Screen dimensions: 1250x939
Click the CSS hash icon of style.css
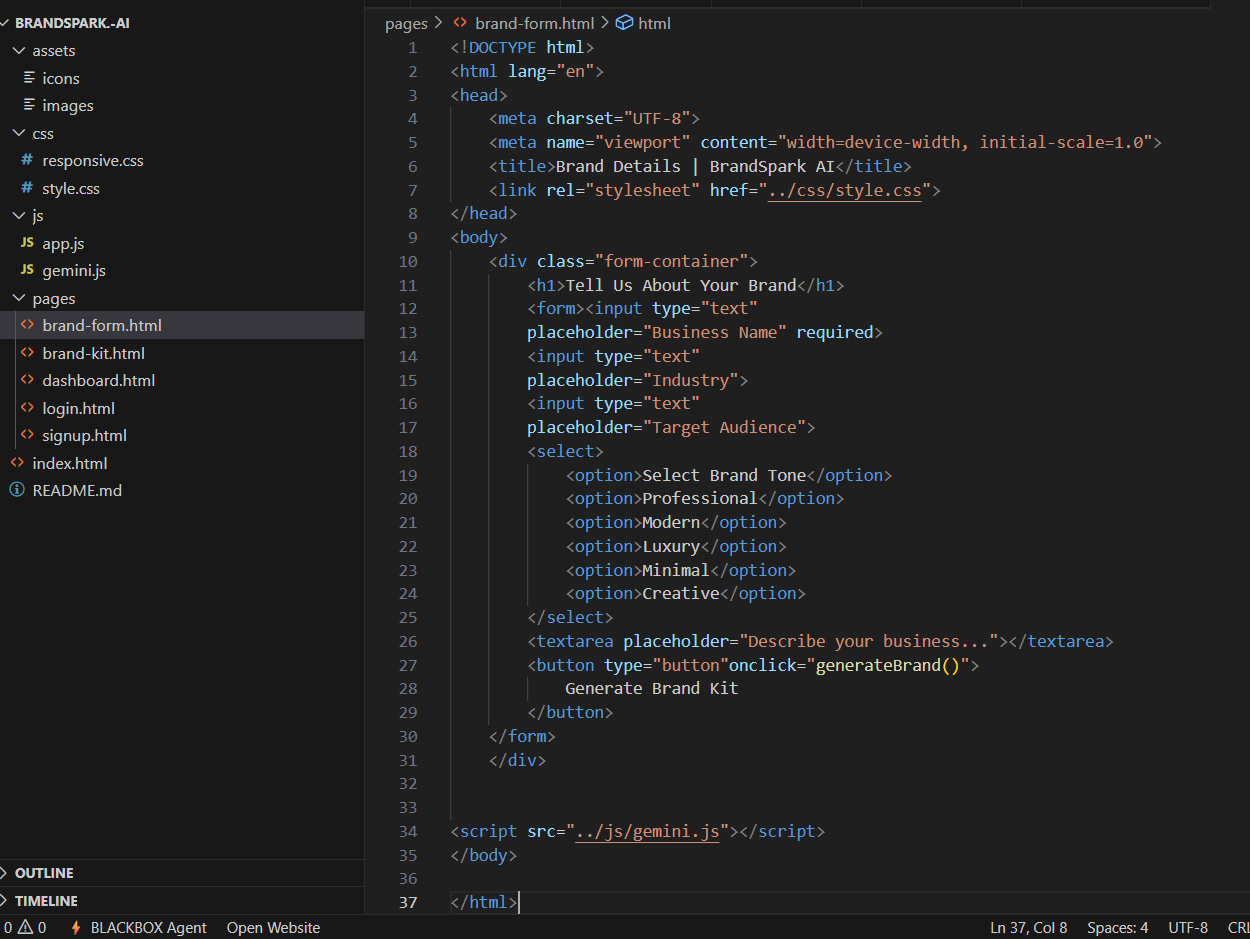pyautogui.click(x=27, y=188)
